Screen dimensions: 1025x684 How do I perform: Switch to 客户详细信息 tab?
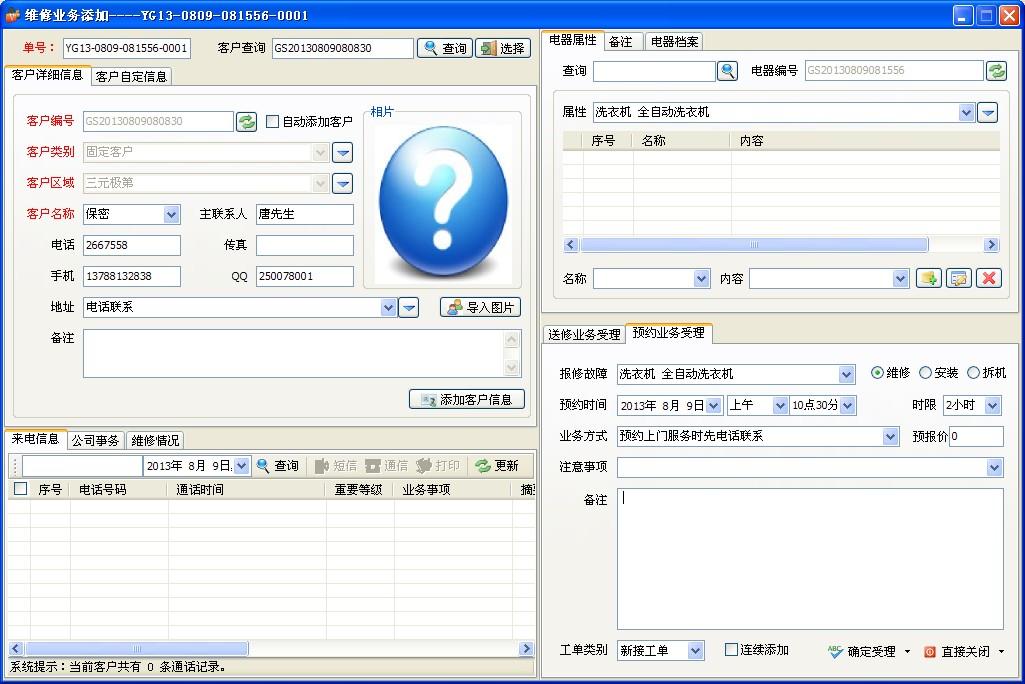(x=48, y=75)
